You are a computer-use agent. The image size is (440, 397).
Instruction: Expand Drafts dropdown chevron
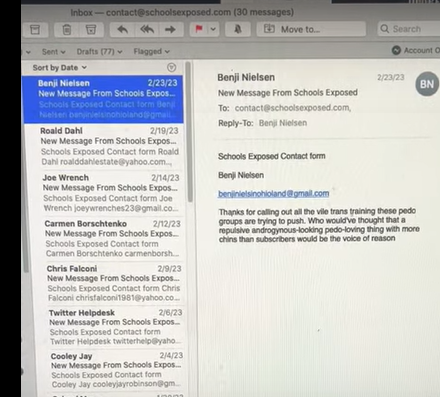[x=120, y=52]
